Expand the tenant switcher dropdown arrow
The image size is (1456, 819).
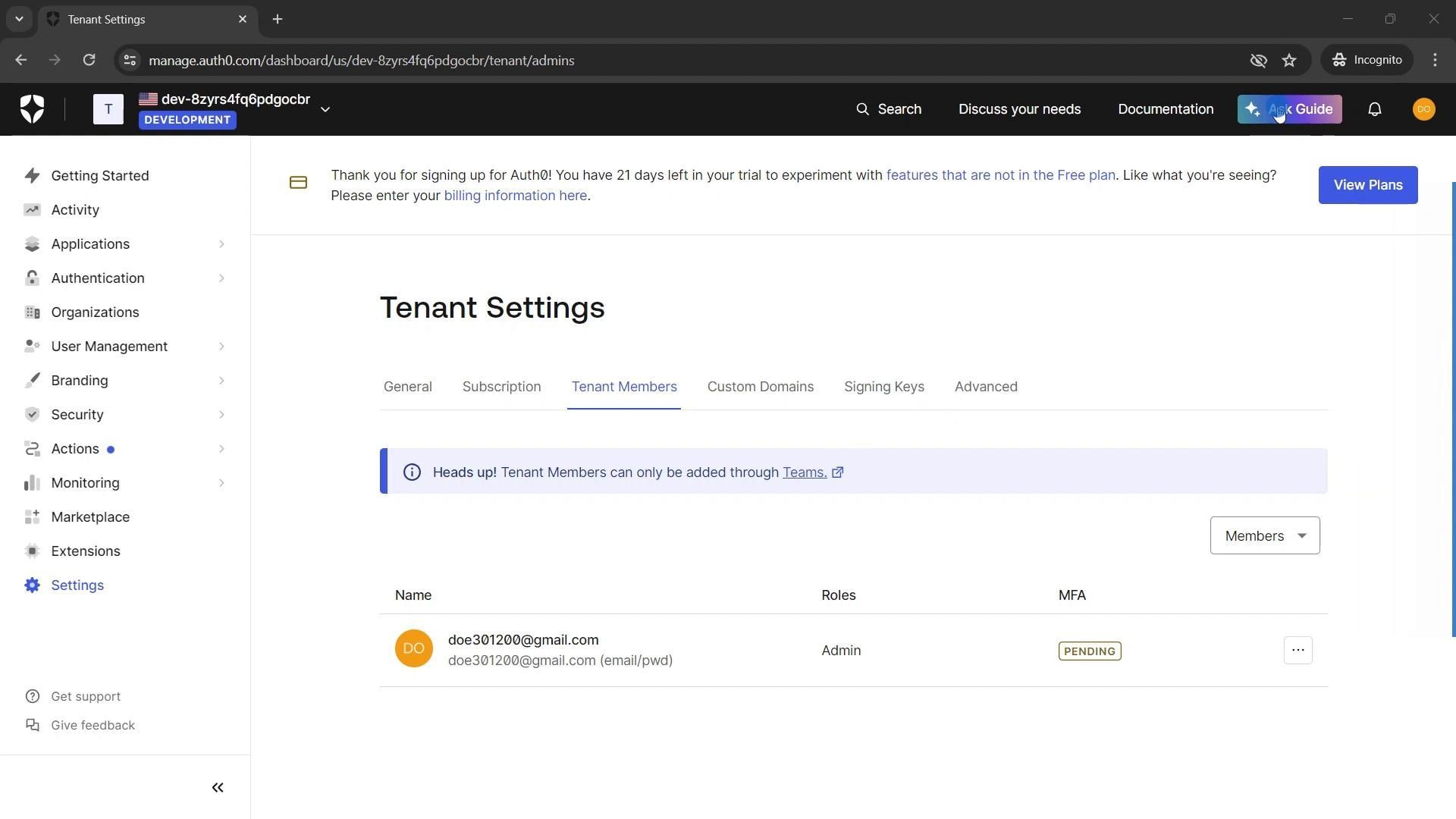pos(325,110)
